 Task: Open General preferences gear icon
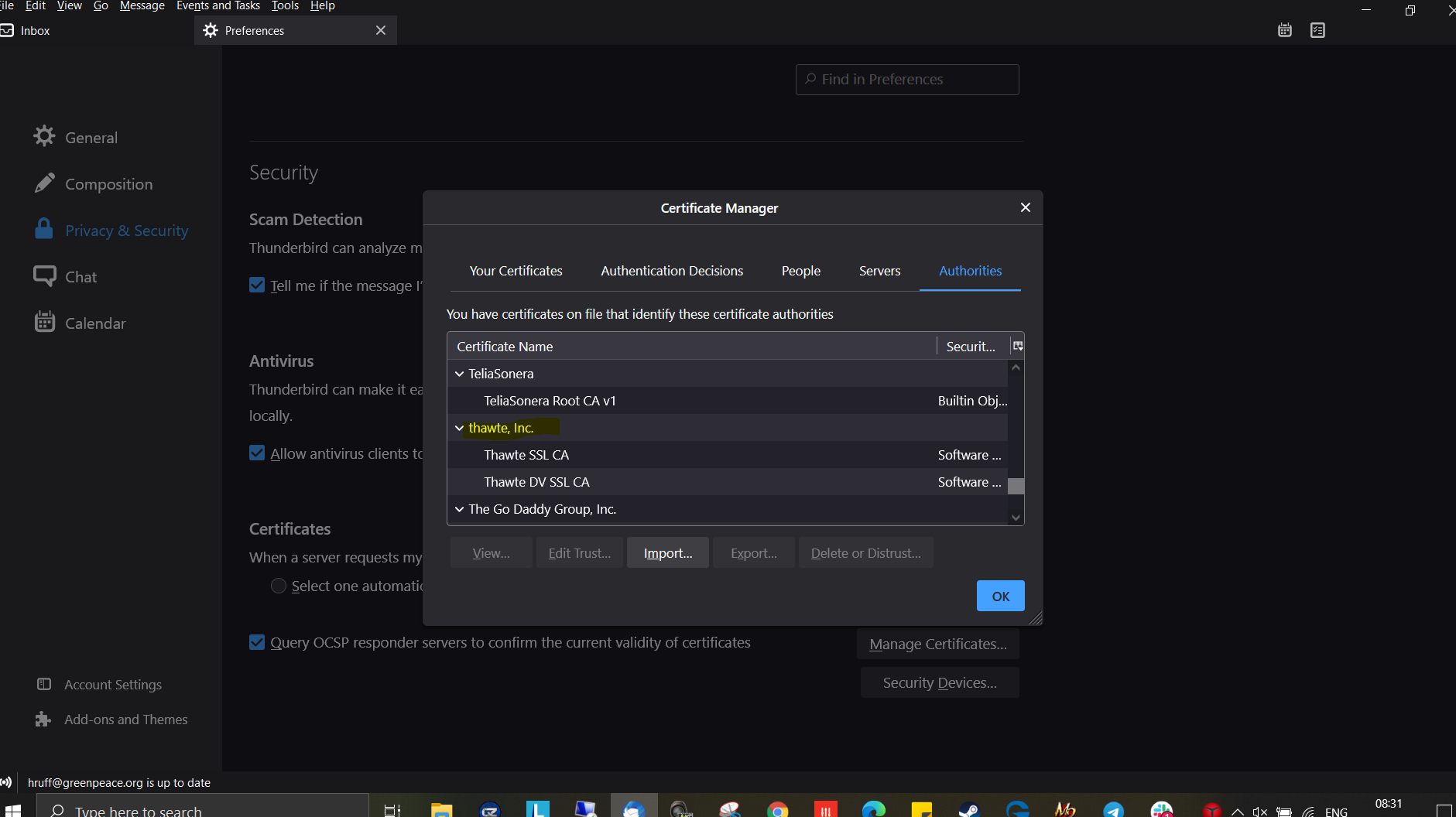[44, 137]
